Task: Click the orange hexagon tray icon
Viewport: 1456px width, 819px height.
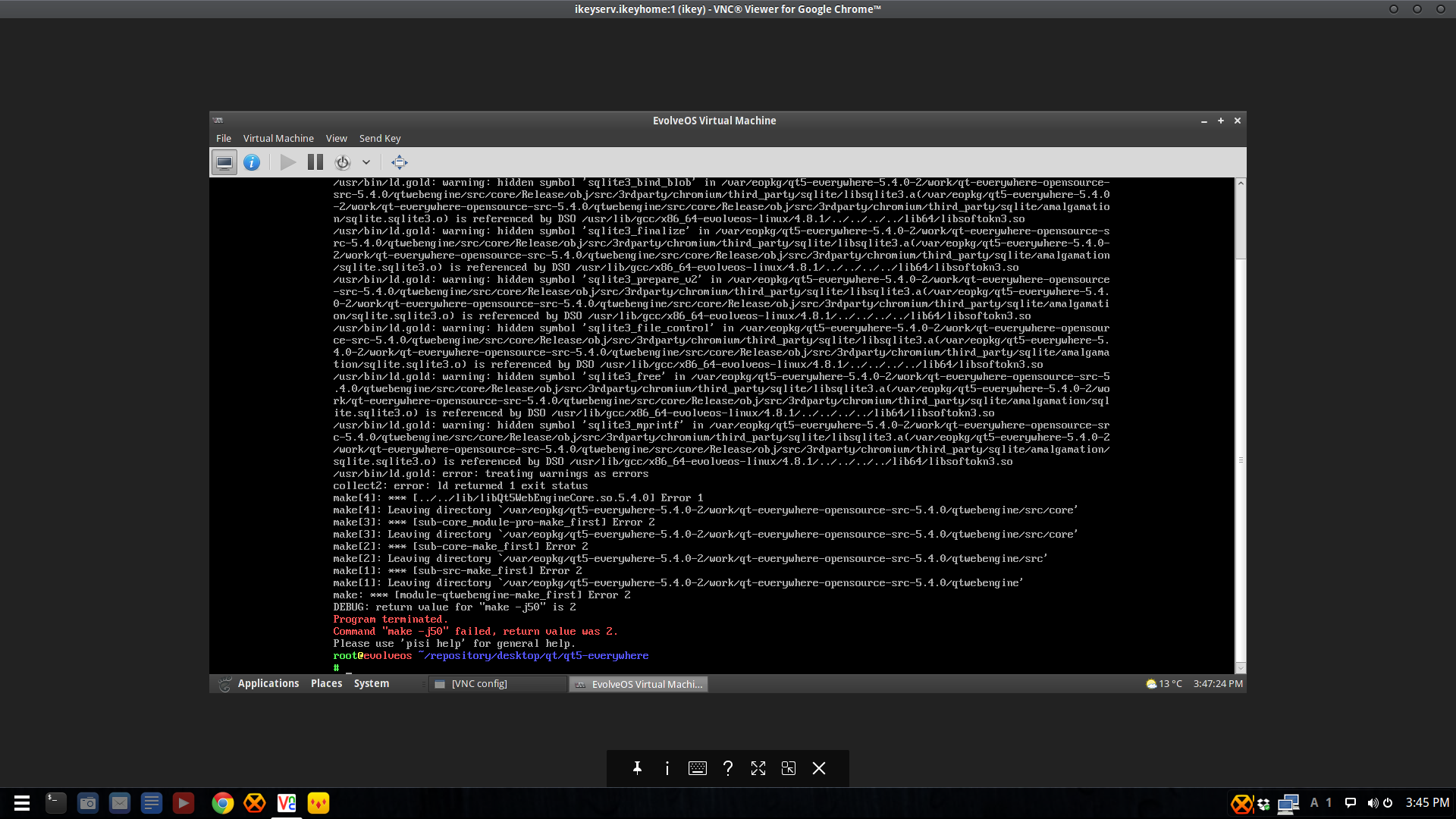Action: tap(1241, 804)
